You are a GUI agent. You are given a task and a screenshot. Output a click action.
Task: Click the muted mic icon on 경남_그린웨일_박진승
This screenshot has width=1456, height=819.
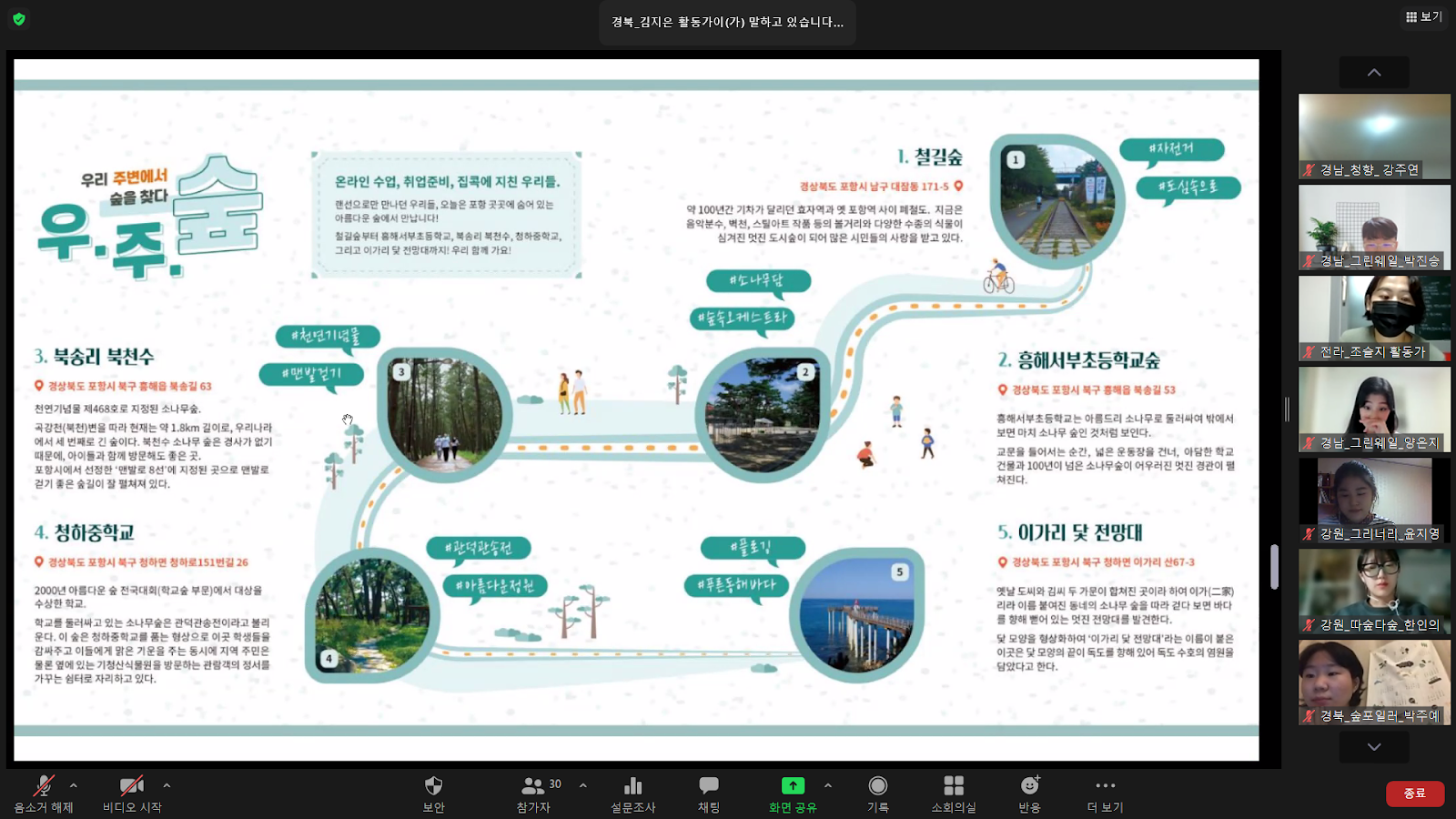[x=1309, y=261]
